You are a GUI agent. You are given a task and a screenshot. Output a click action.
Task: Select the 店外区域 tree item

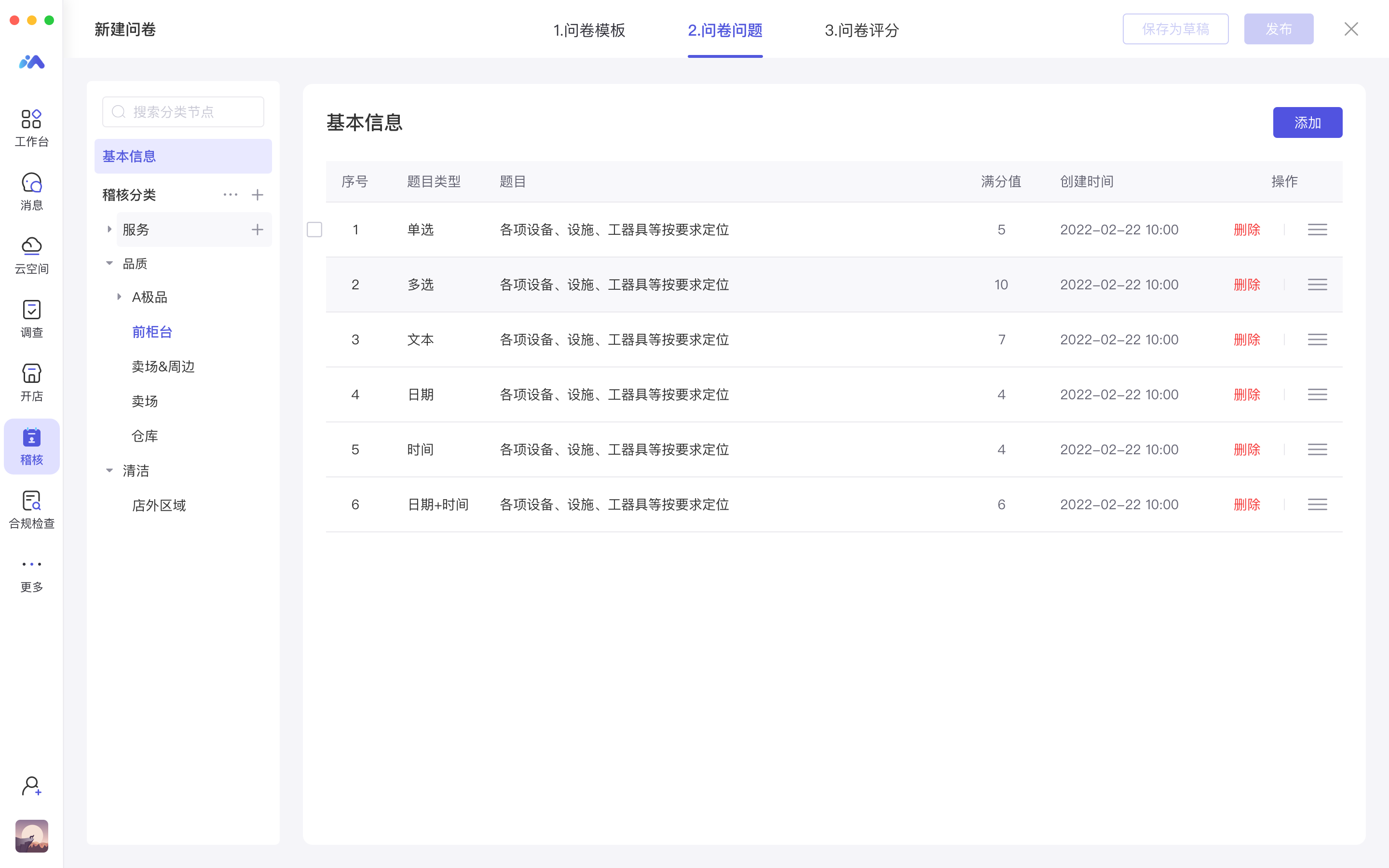click(159, 505)
